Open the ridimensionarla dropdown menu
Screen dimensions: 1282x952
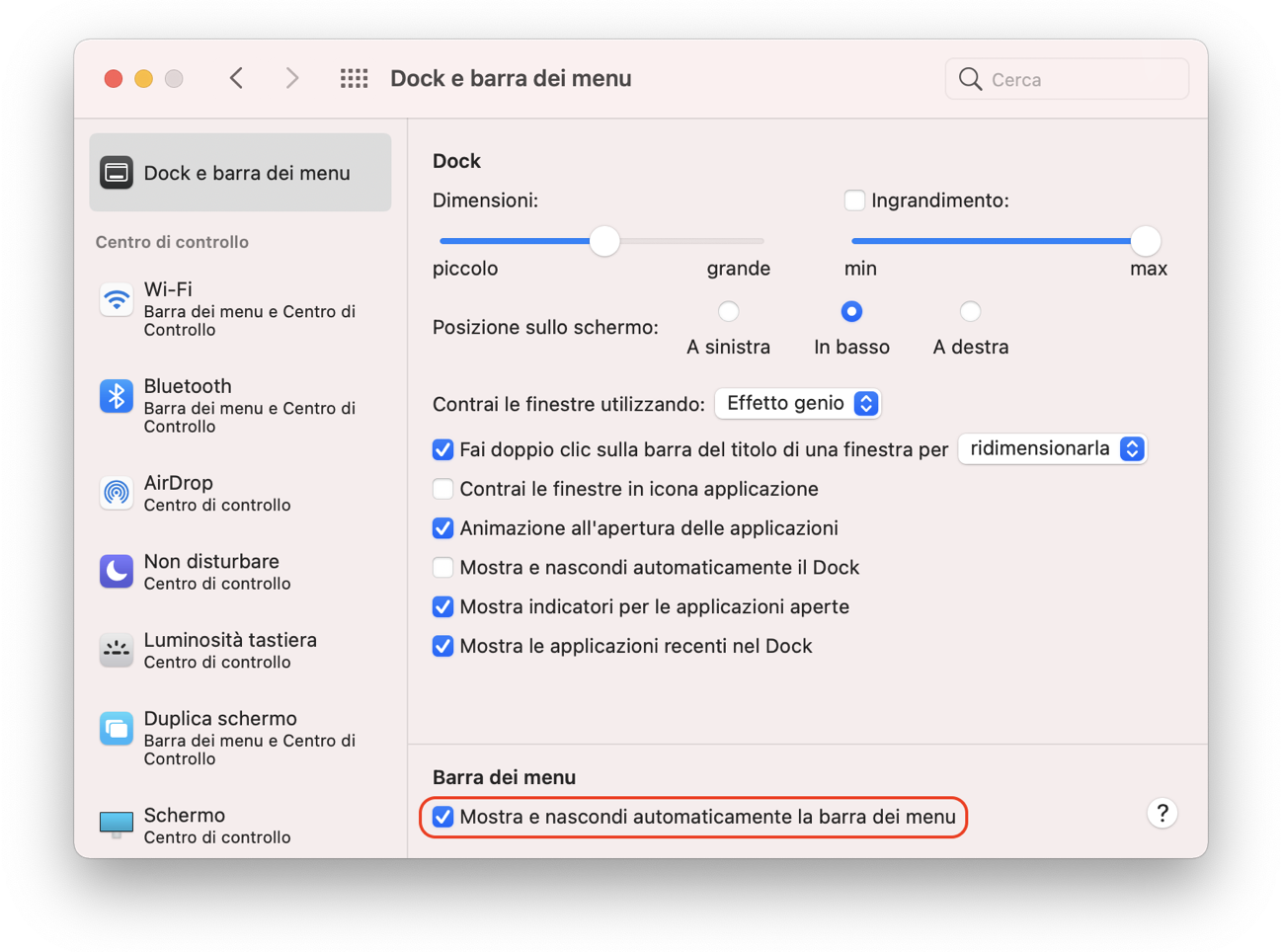(1051, 448)
